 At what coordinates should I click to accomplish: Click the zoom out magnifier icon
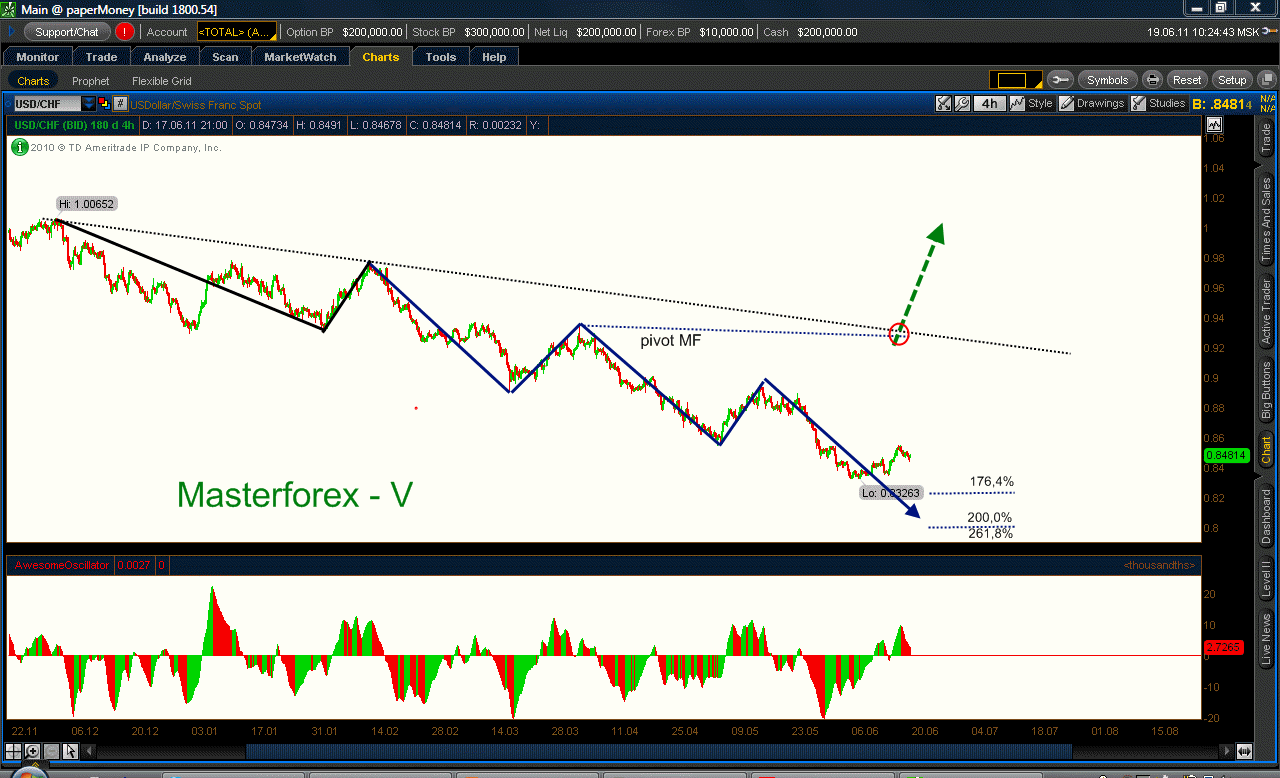click(52, 751)
